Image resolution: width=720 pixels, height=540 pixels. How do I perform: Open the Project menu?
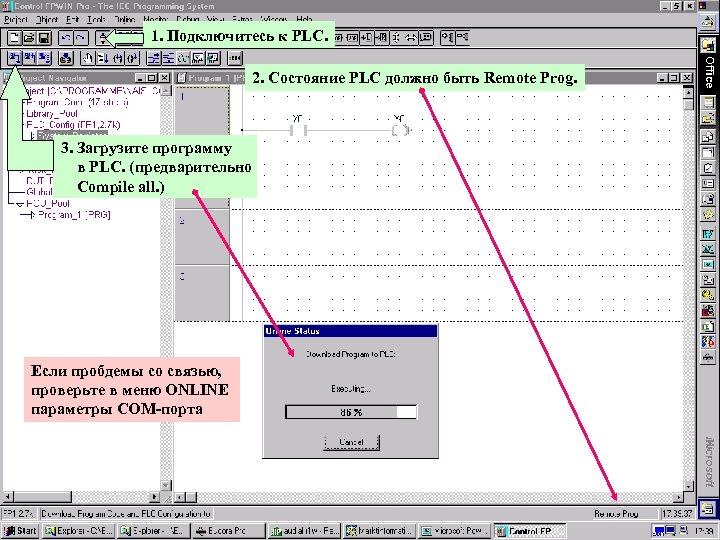(16, 19)
